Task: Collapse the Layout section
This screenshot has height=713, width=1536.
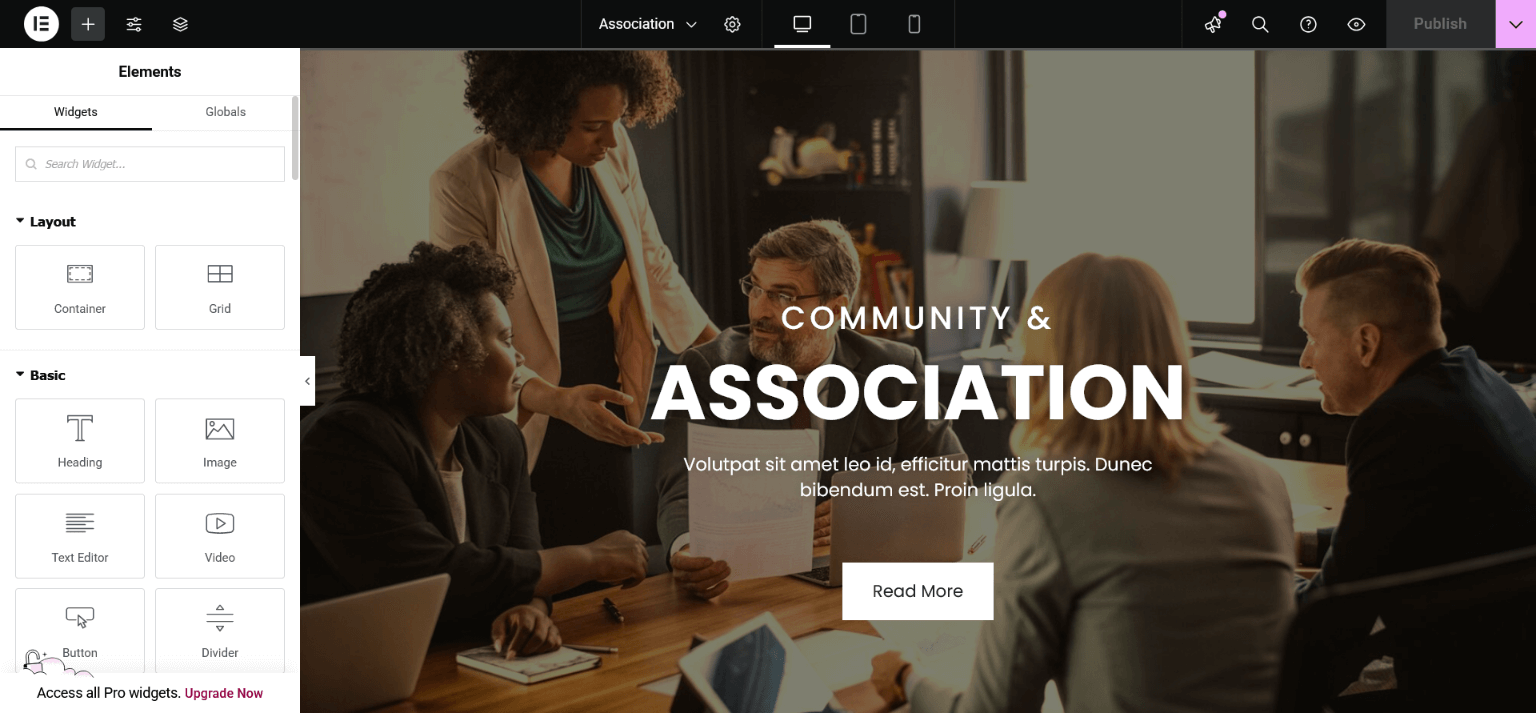Action: pos(46,222)
